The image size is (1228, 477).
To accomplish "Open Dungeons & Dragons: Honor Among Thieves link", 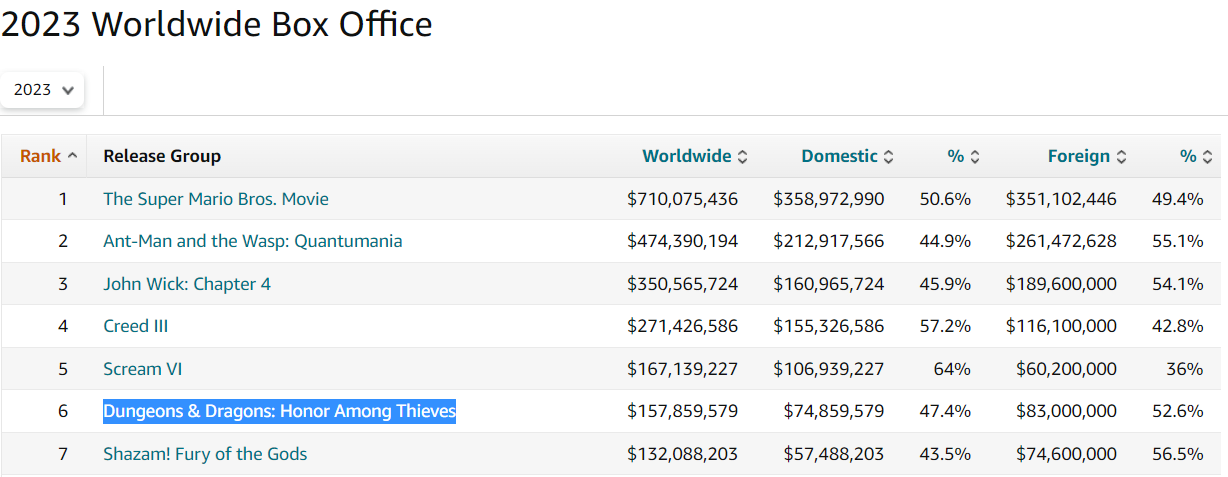I will coord(280,411).
